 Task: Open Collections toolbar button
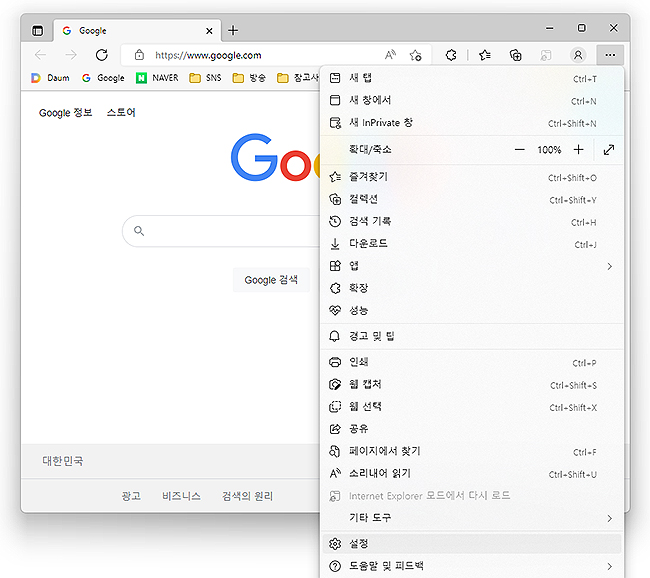pyautogui.click(x=515, y=55)
